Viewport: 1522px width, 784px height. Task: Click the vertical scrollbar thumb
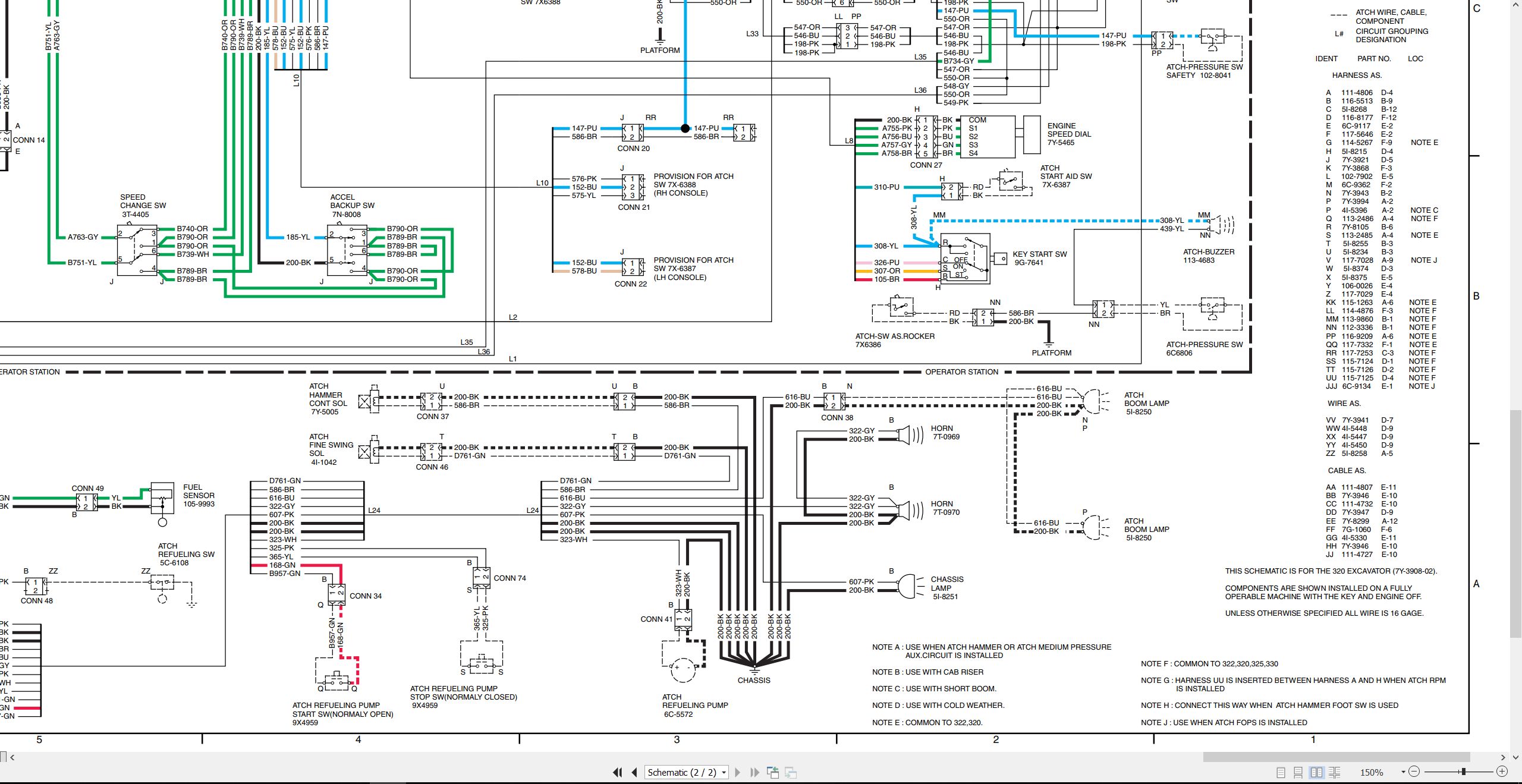1517,525
